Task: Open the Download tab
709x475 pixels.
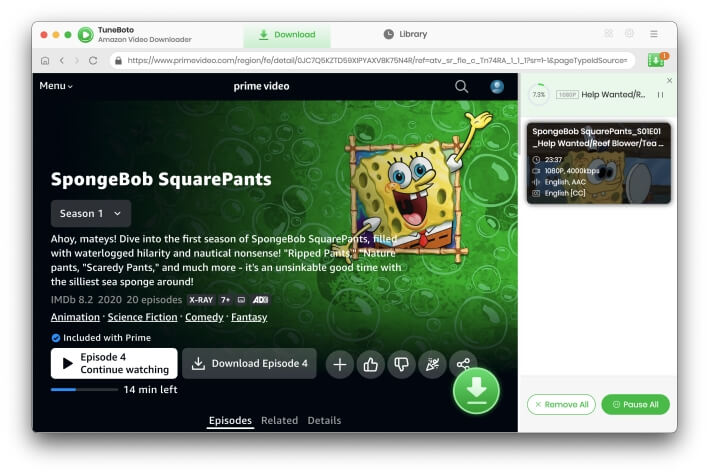Action: coord(287,35)
